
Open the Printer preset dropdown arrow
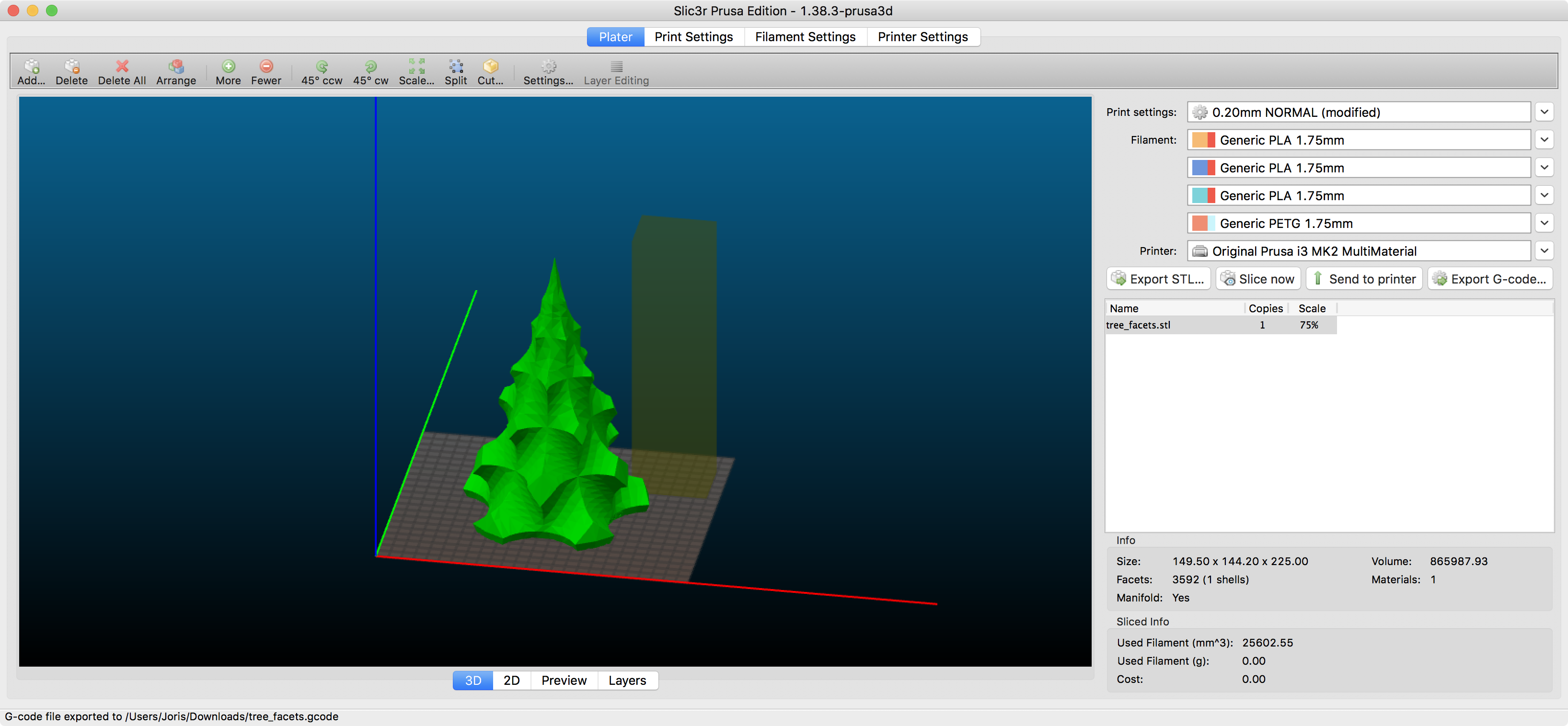[1544, 250]
